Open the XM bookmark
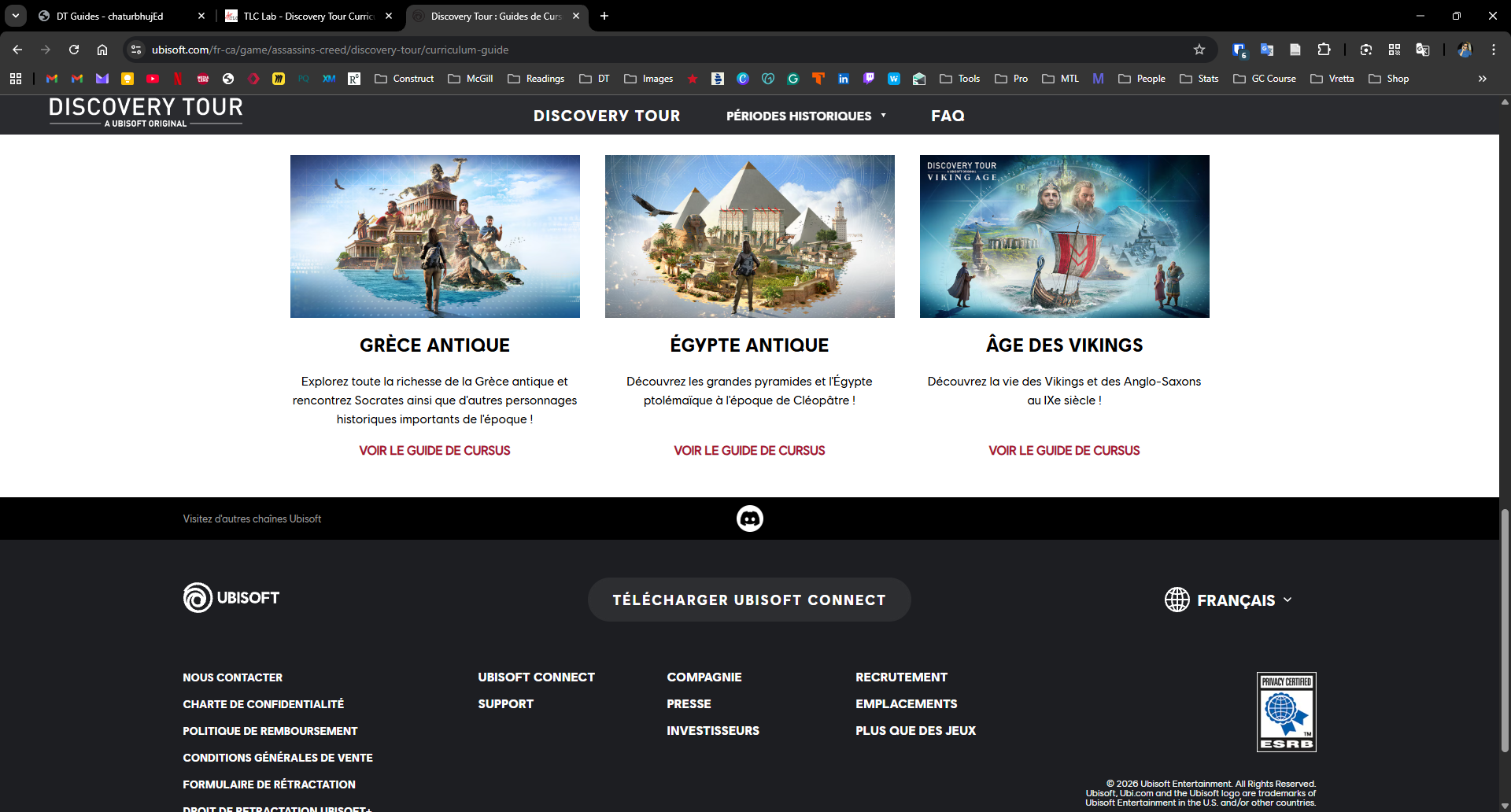Viewport: 1511px width, 812px height. [x=329, y=79]
